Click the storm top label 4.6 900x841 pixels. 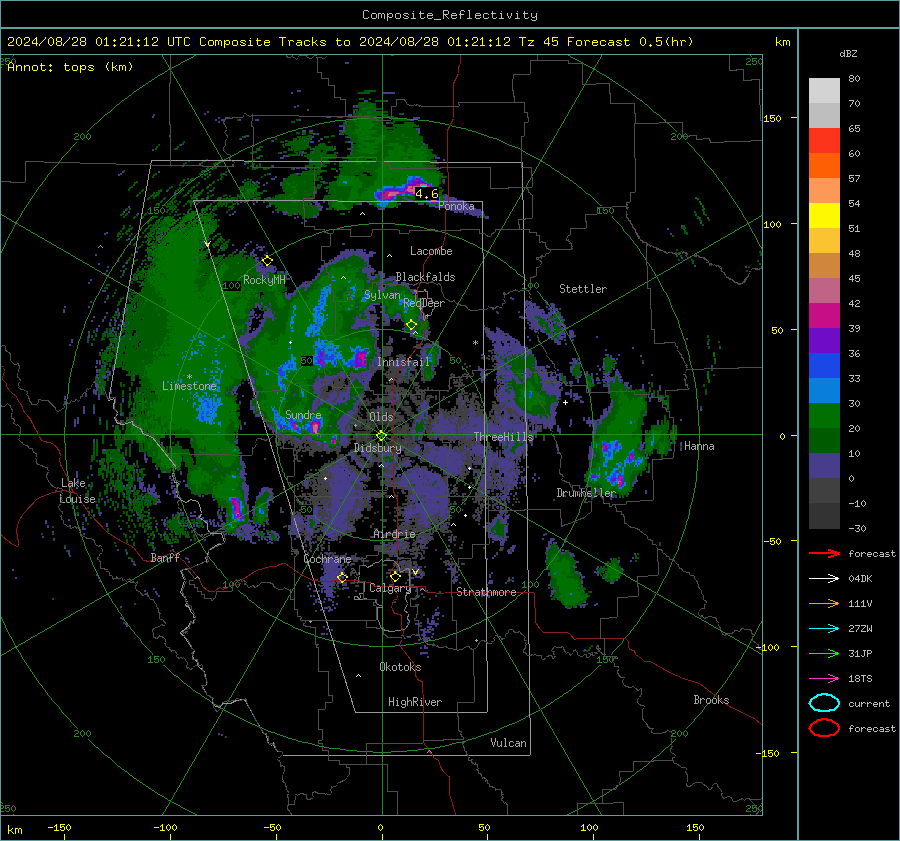[426, 193]
